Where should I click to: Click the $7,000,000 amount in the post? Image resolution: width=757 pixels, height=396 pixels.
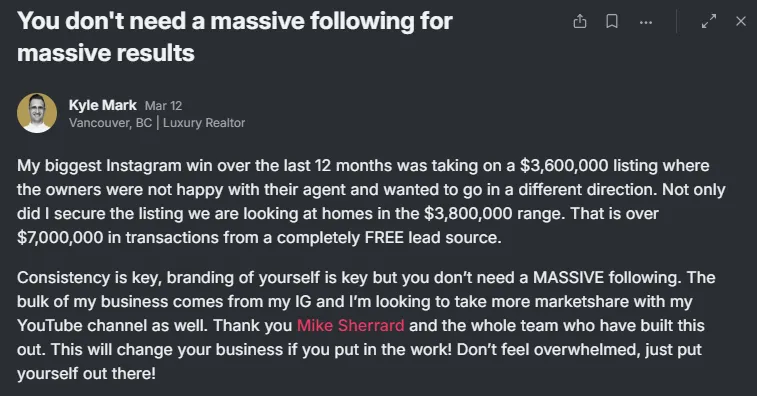point(60,238)
